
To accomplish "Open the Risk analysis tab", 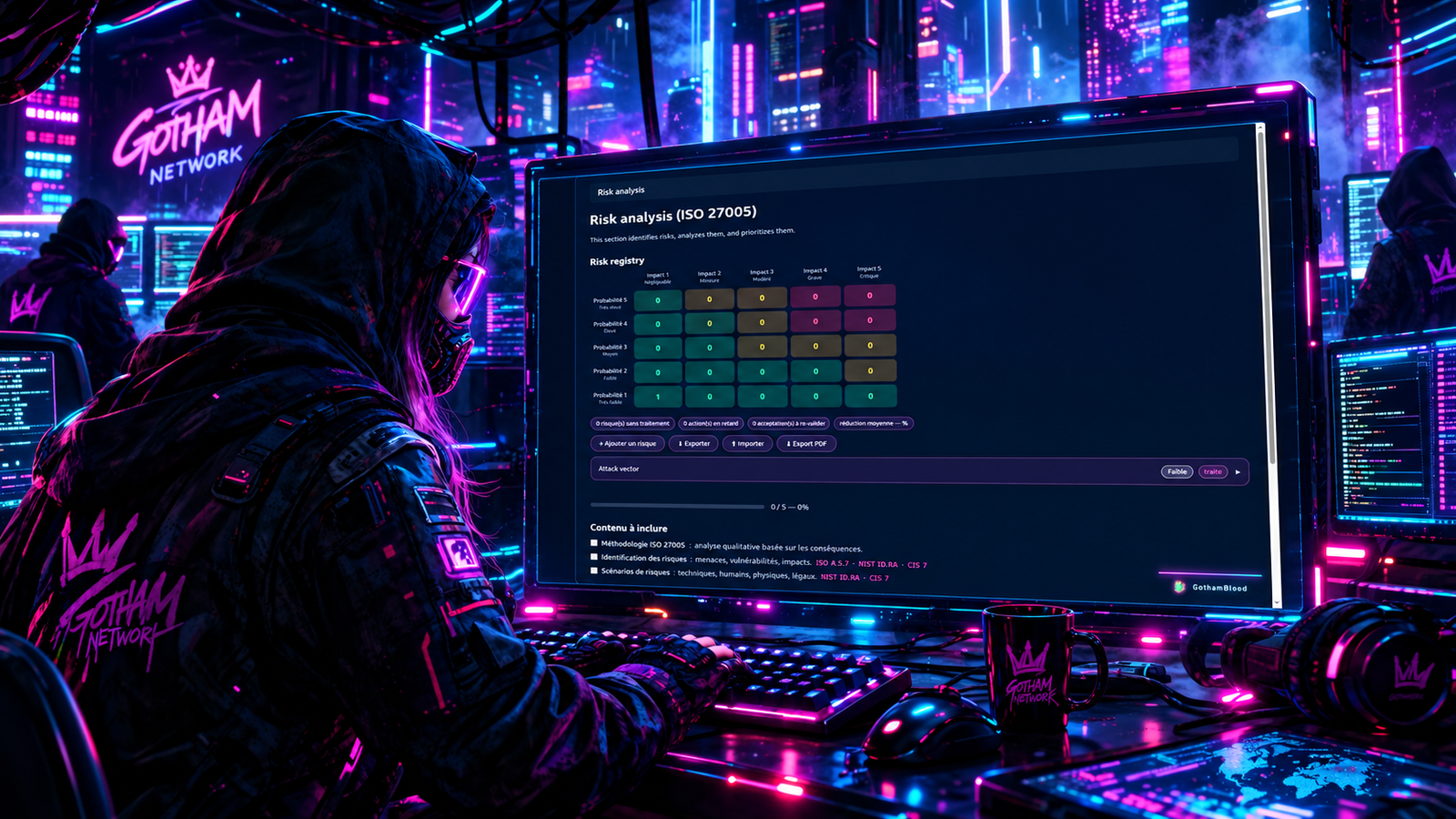I will [x=621, y=191].
